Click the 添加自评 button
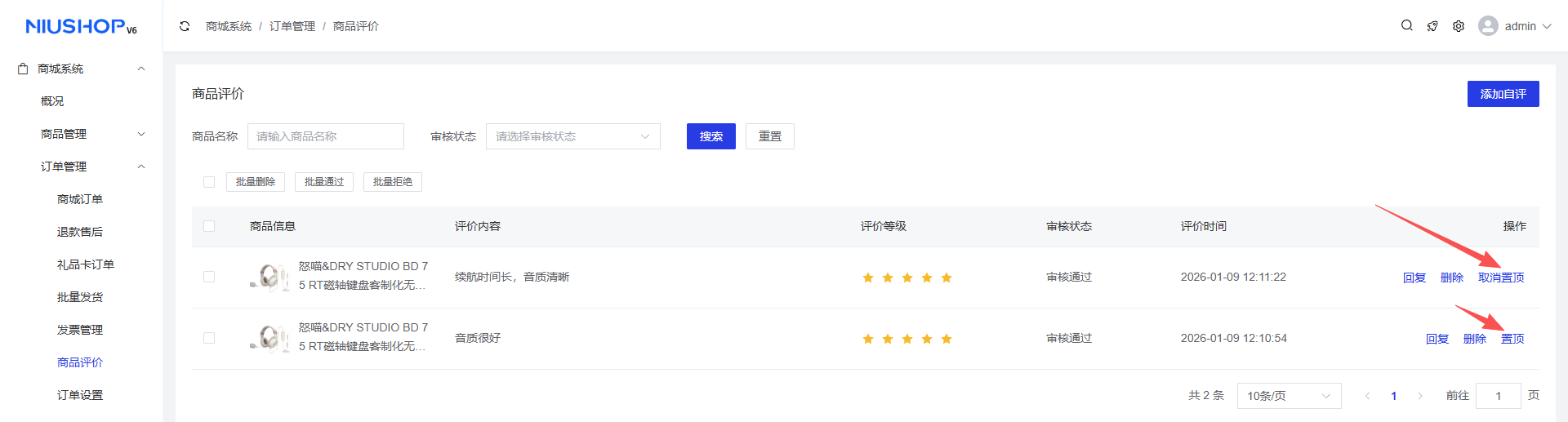Screen dimensions: 1568x422 click(1503, 94)
